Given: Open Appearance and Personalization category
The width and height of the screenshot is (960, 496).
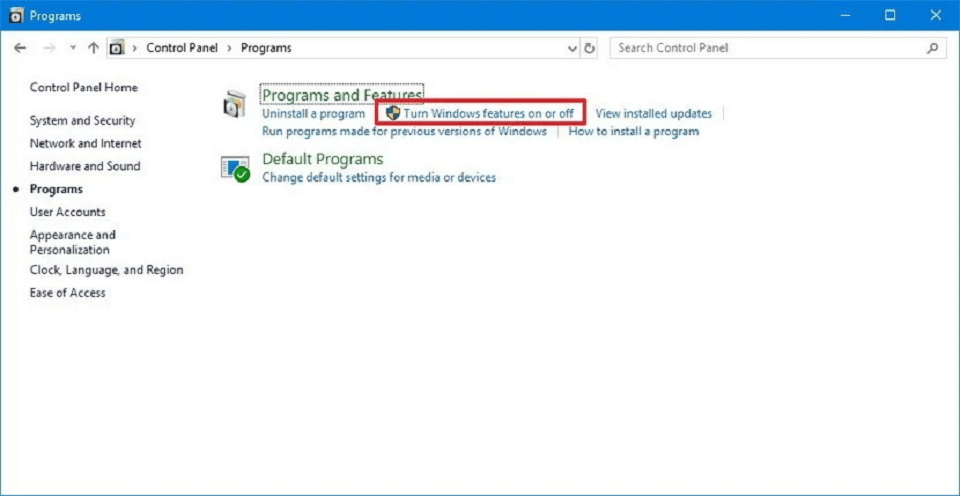Looking at the screenshot, I should click(72, 242).
